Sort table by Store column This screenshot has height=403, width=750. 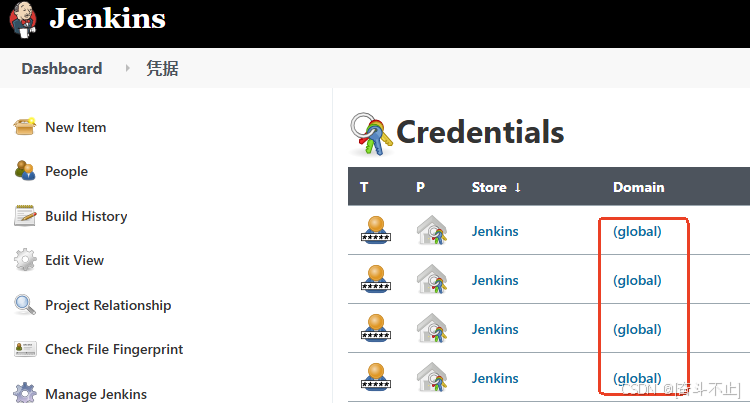496,187
